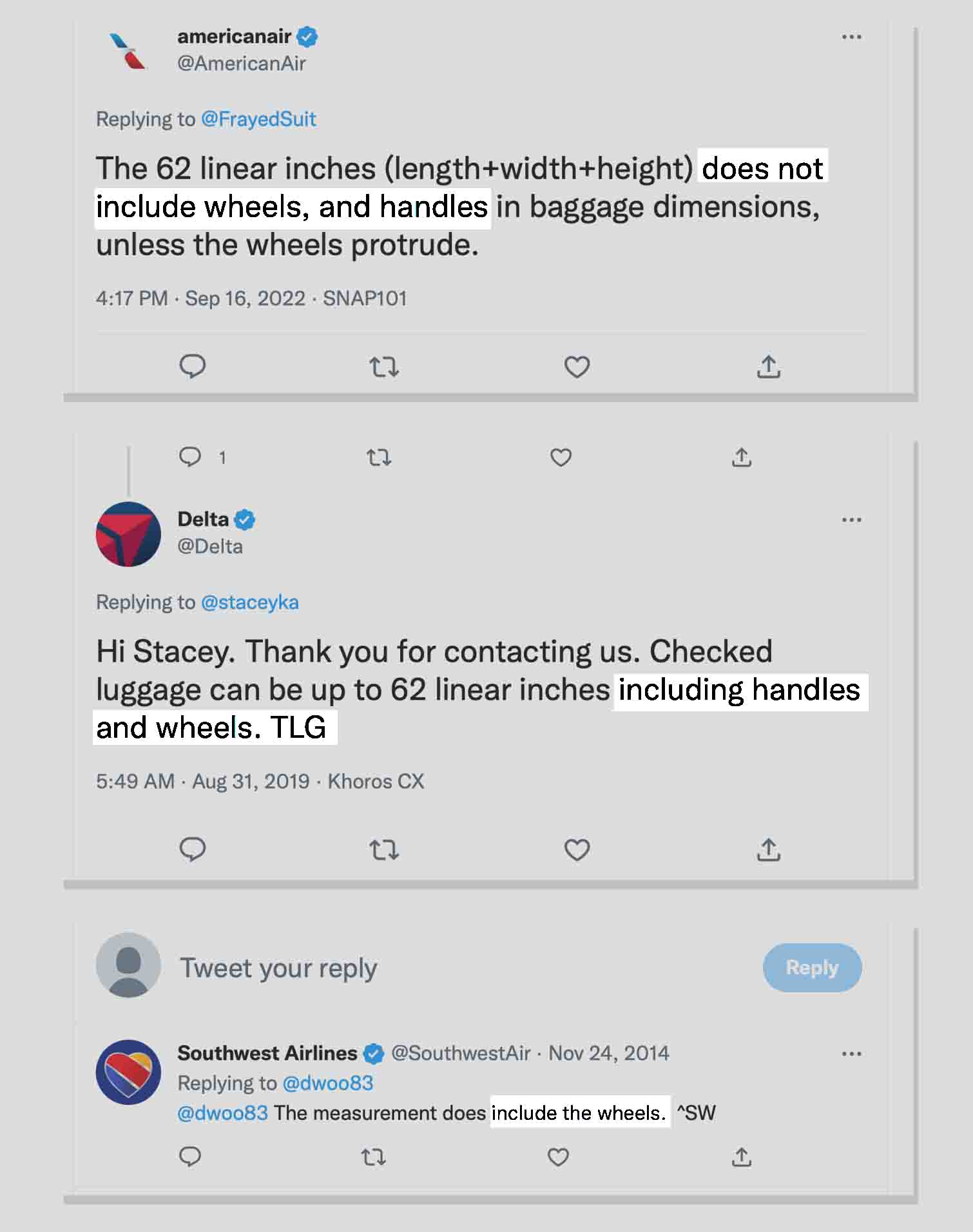Retweet the Southwest Airlines reply

[x=374, y=1158]
